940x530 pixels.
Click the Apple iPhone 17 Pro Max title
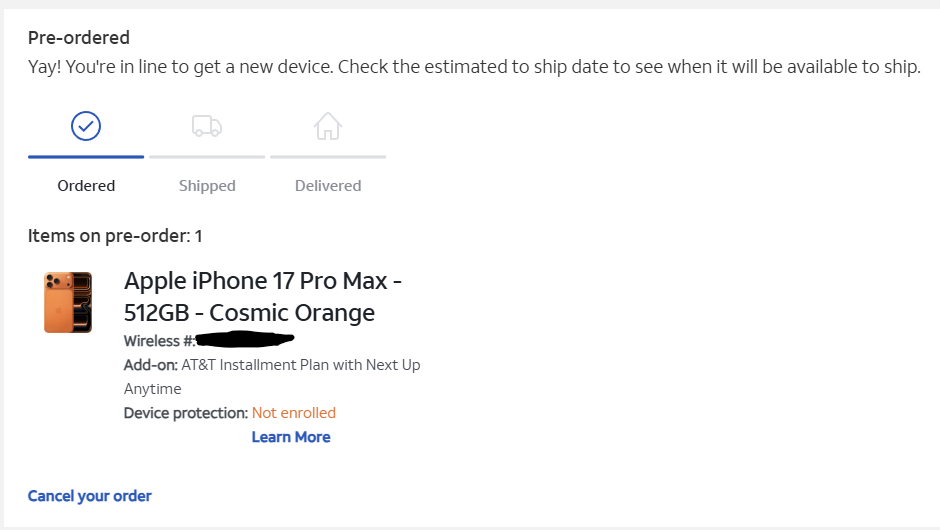click(263, 296)
